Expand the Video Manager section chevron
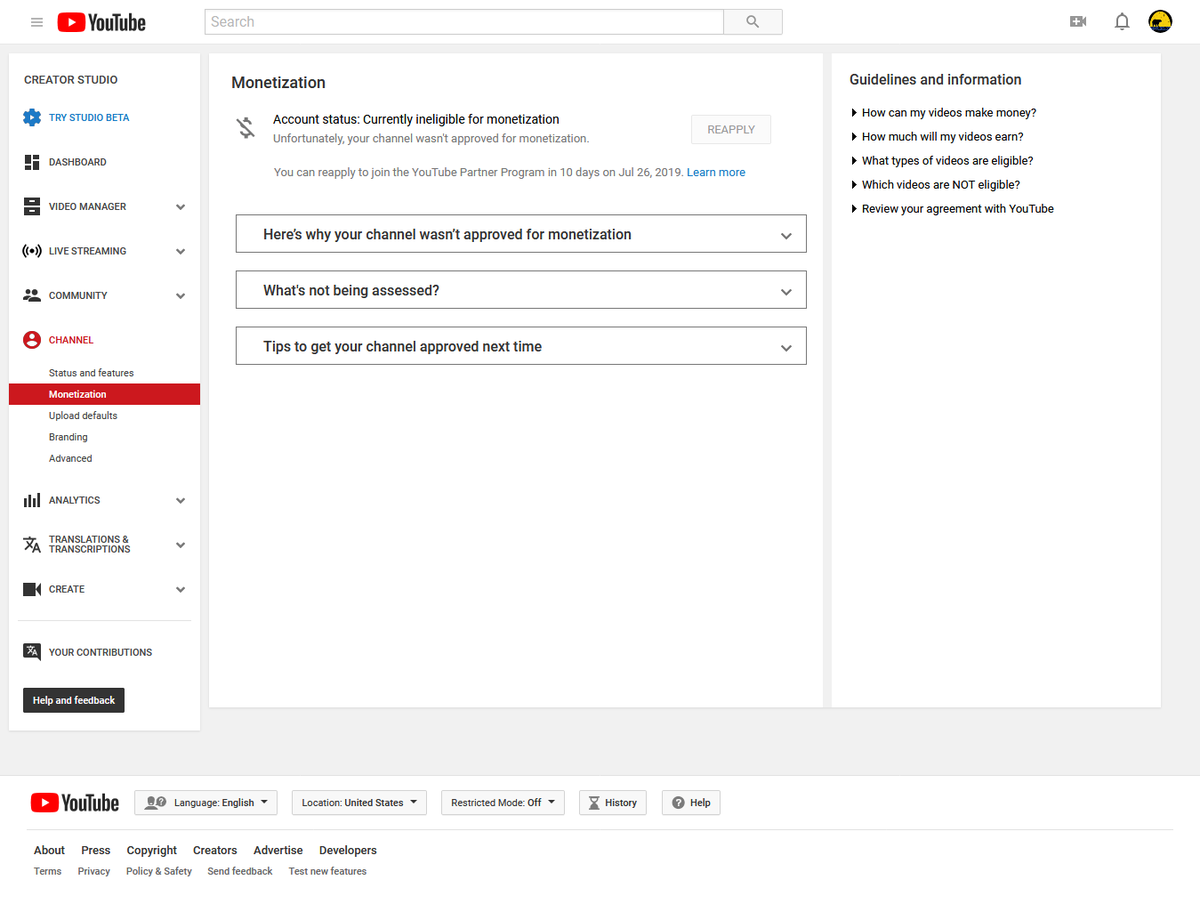This screenshot has width=1200, height=904. click(x=181, y=207)
